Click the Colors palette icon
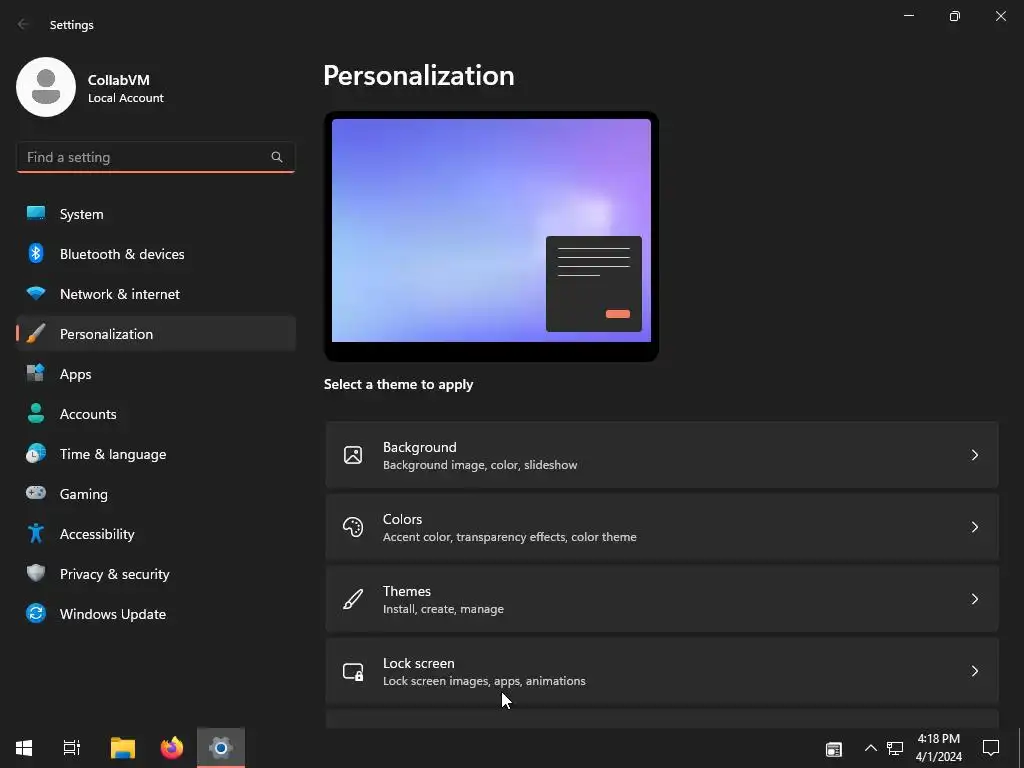This screenshot has width=1024, height=768. [x=353, y=527]
